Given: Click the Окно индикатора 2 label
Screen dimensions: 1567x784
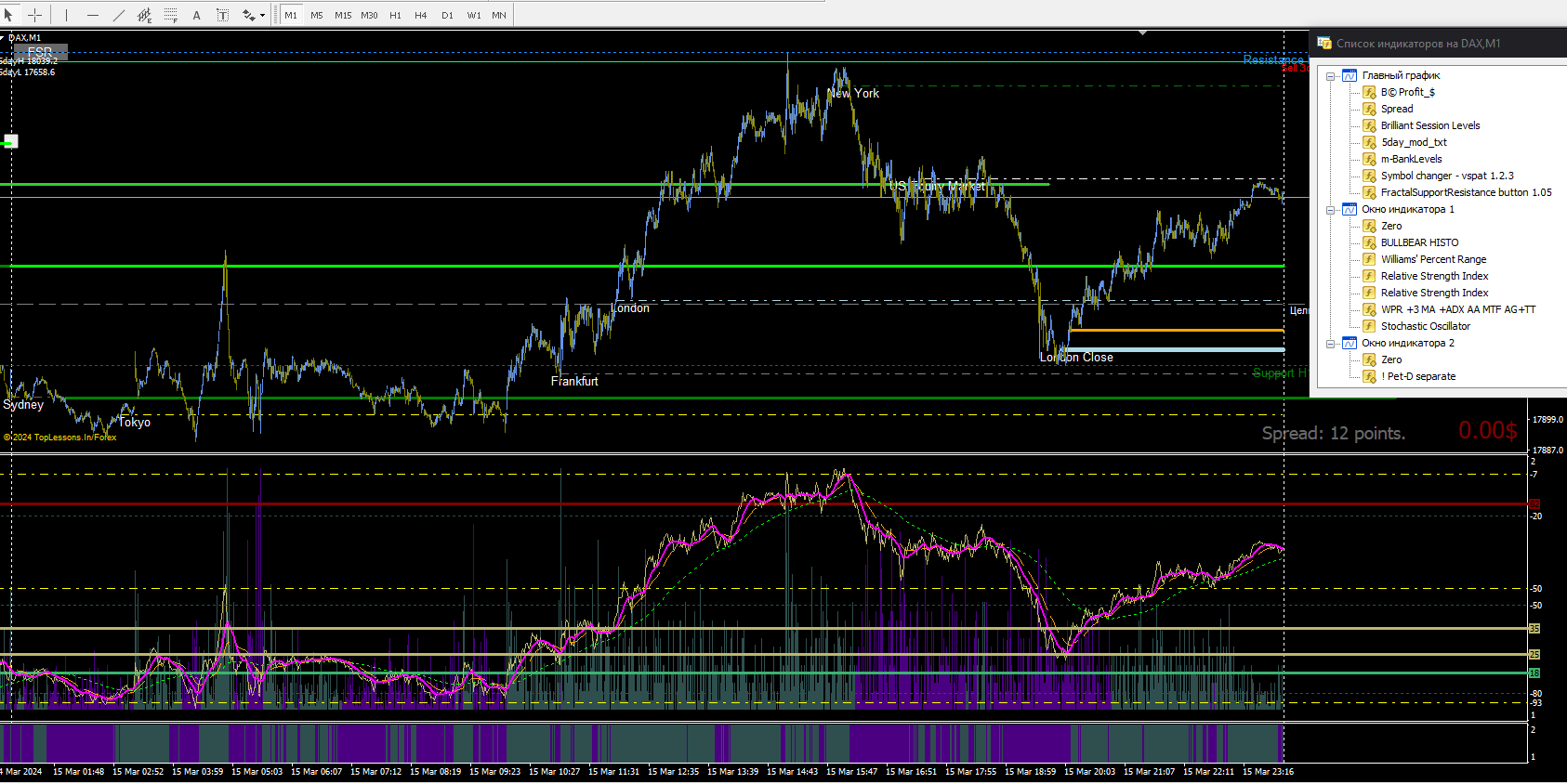Looking at the screenshot, I should 1408,343.
